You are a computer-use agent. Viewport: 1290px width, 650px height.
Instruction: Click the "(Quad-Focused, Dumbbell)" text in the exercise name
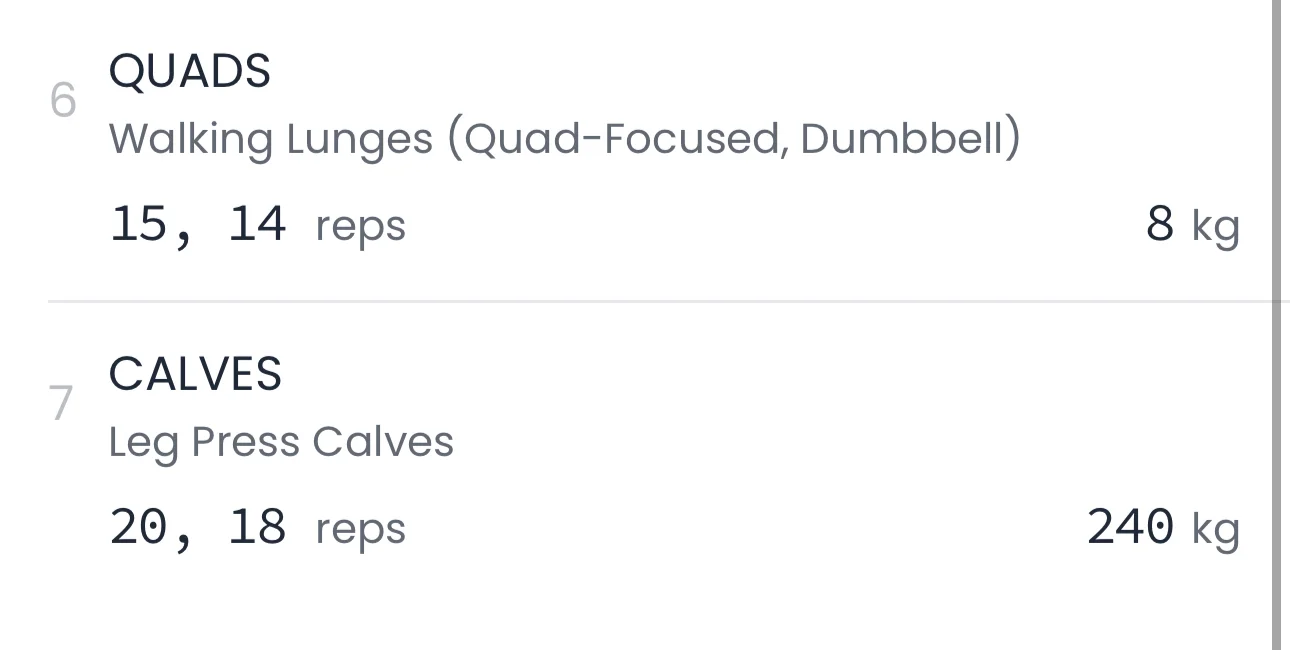coord(733,139)
